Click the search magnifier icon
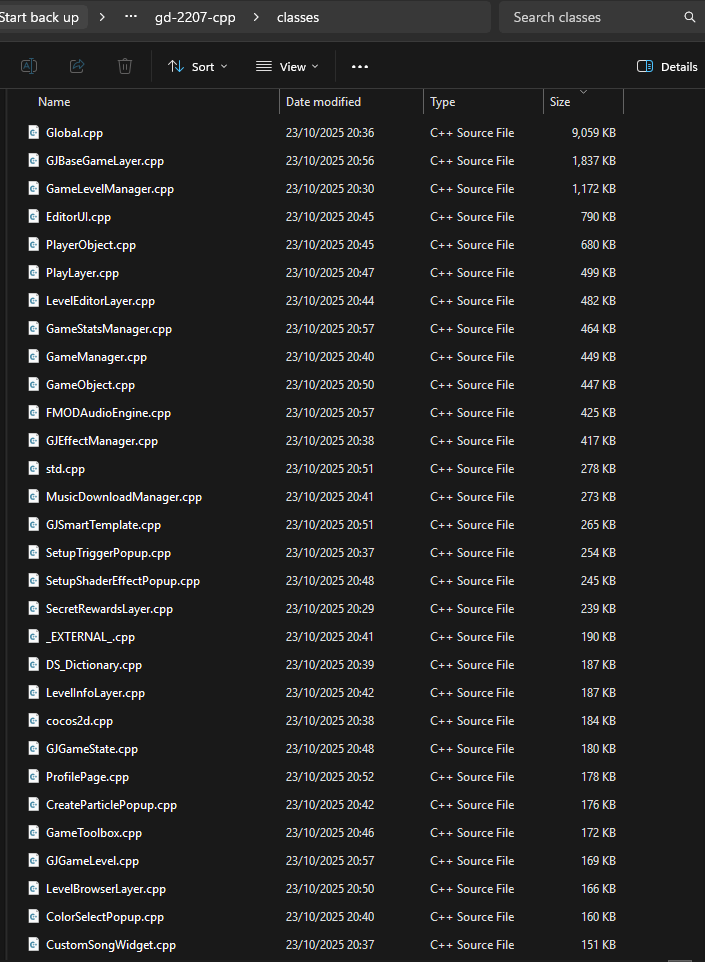The height and width of the screenshot is (962, 705). click(x=690, y=17)
